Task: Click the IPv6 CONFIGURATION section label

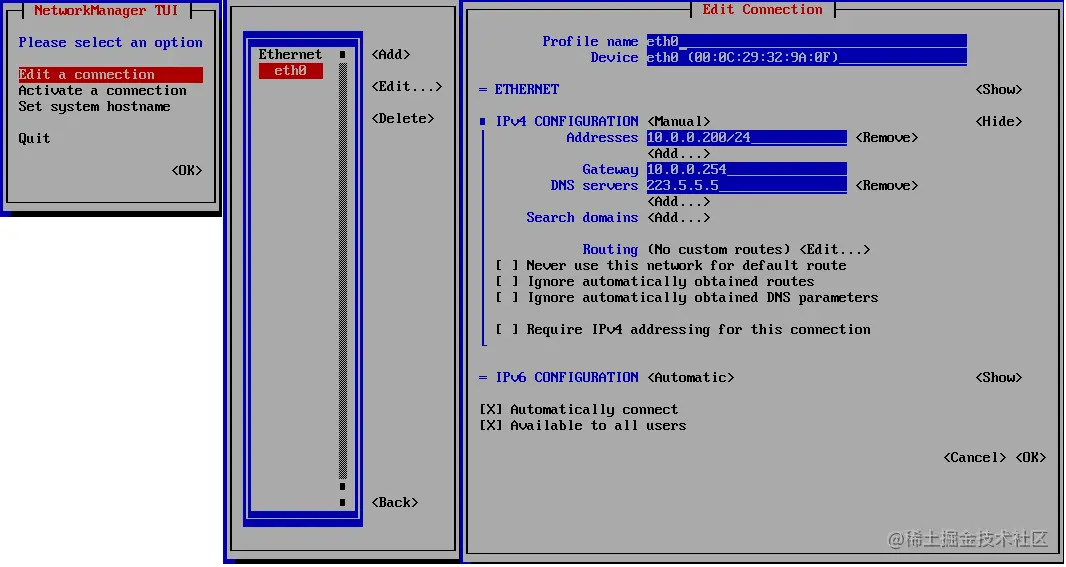Action: point(567,377)
